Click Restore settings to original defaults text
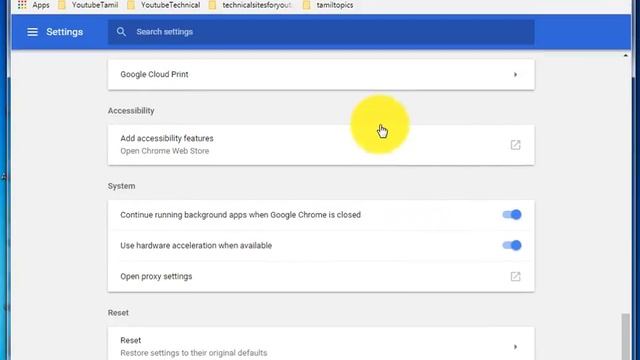 tap(193, 353)
